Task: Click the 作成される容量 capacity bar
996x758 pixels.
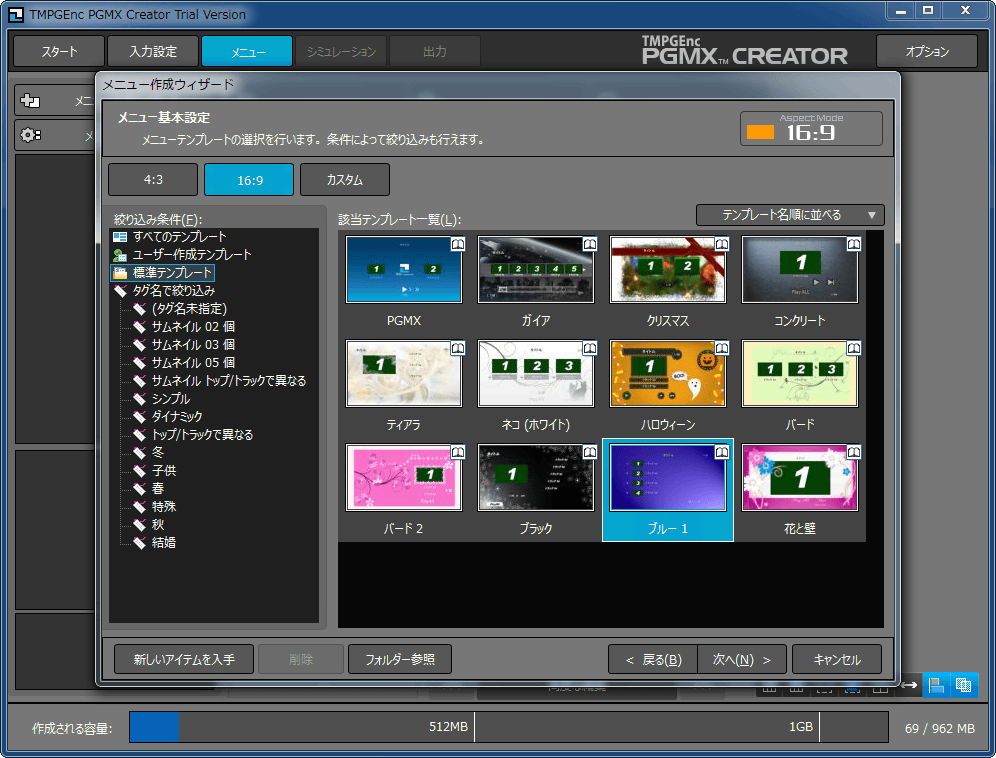Action: pos(509,727)
